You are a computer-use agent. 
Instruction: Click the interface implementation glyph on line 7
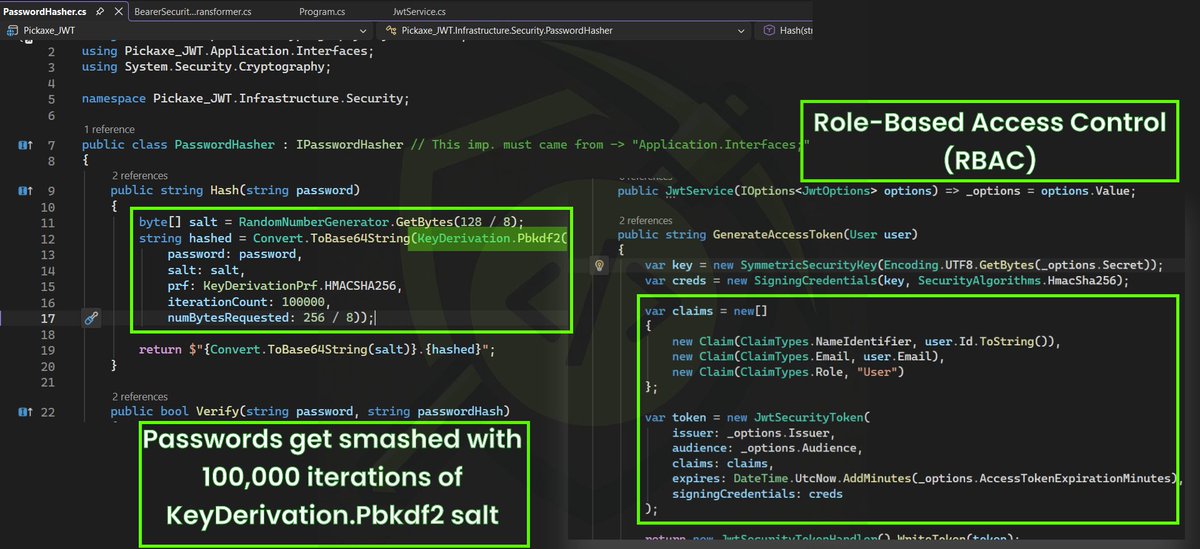[24, 145]
